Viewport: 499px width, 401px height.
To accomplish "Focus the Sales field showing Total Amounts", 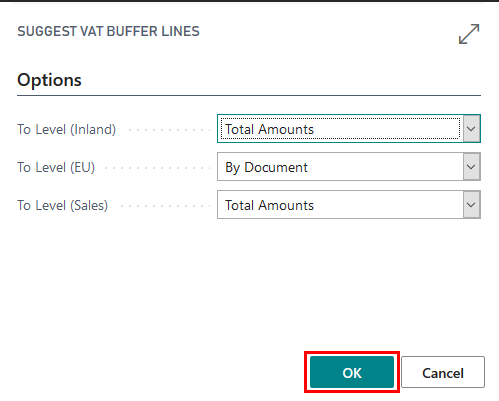I will (349, 205).
